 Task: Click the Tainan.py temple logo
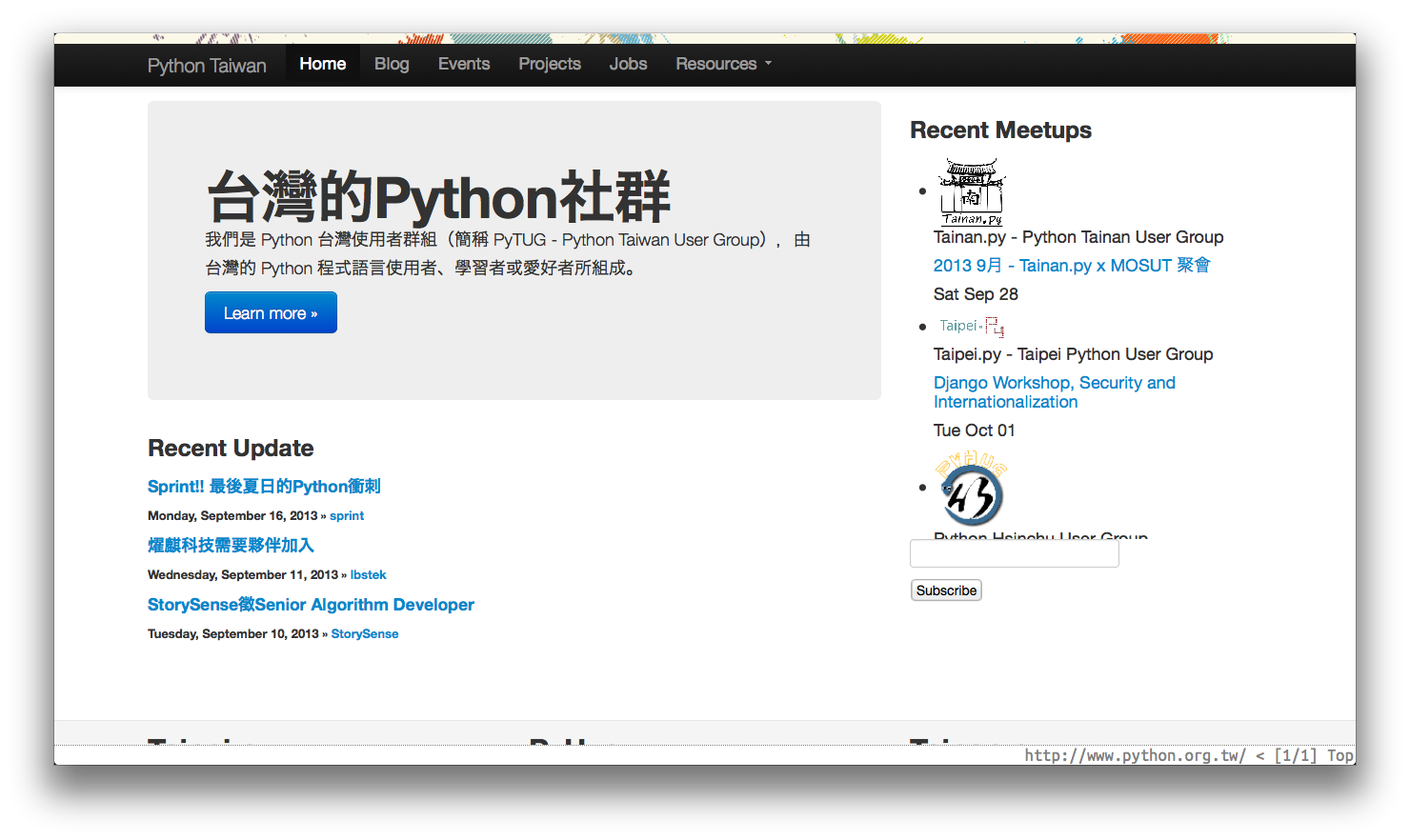971,191
